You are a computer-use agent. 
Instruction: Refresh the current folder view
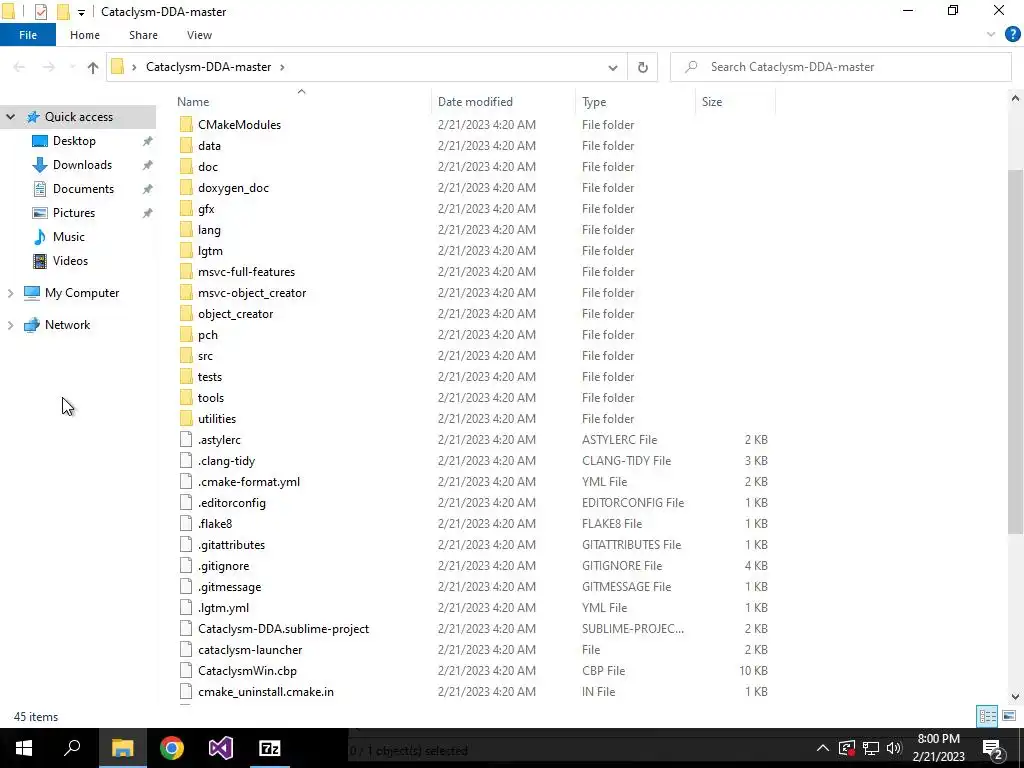(x=643, y=67)
